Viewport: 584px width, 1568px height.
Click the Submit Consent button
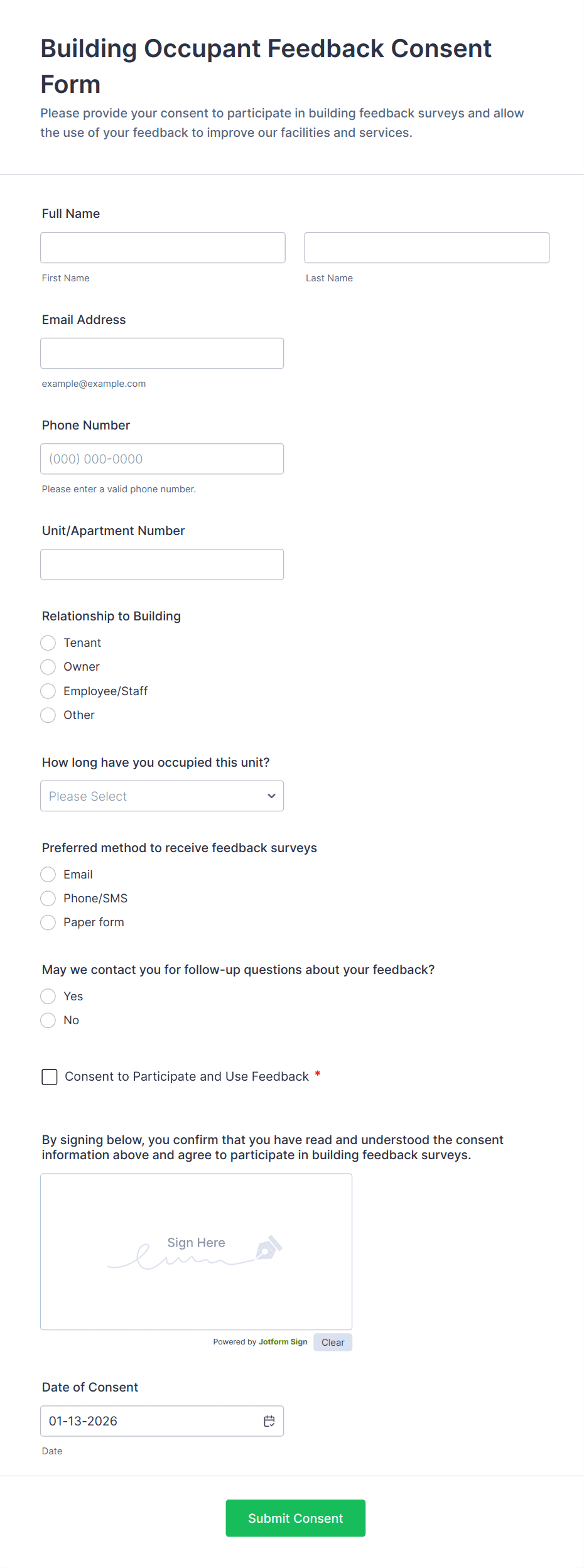tap(295, 1518)
